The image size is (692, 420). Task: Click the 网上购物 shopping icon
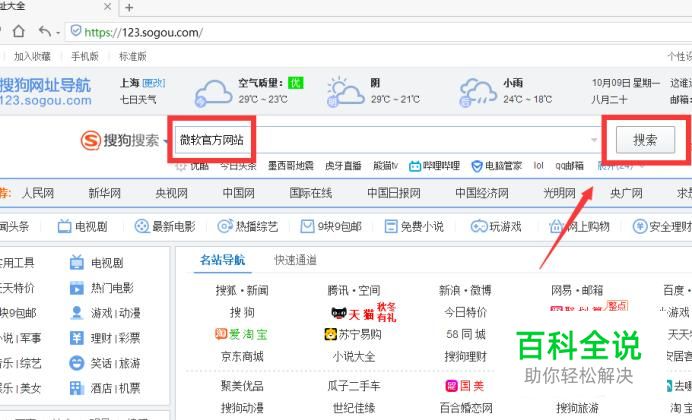coord(556,226)
